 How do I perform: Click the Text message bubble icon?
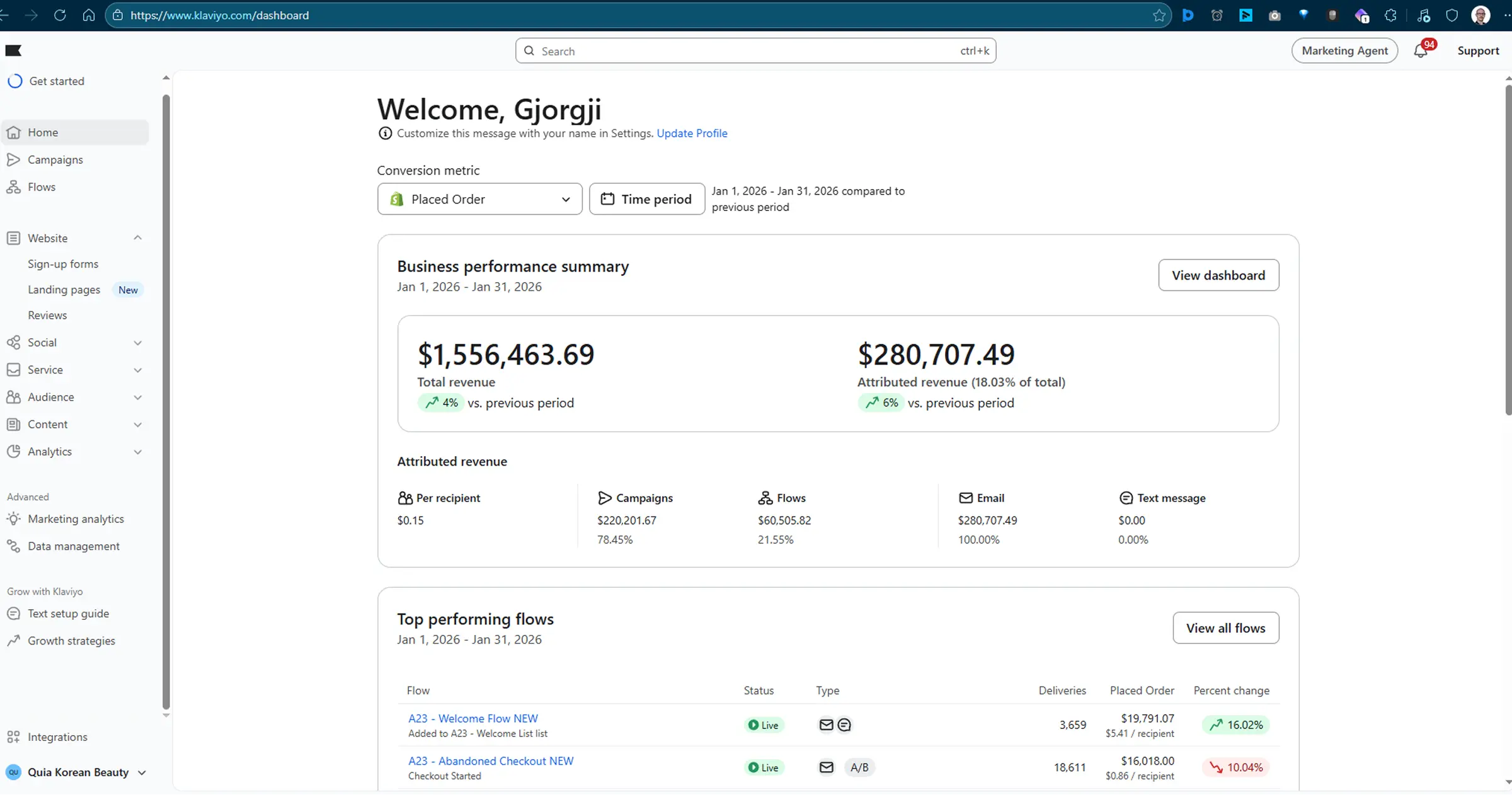click(1126, 498)
